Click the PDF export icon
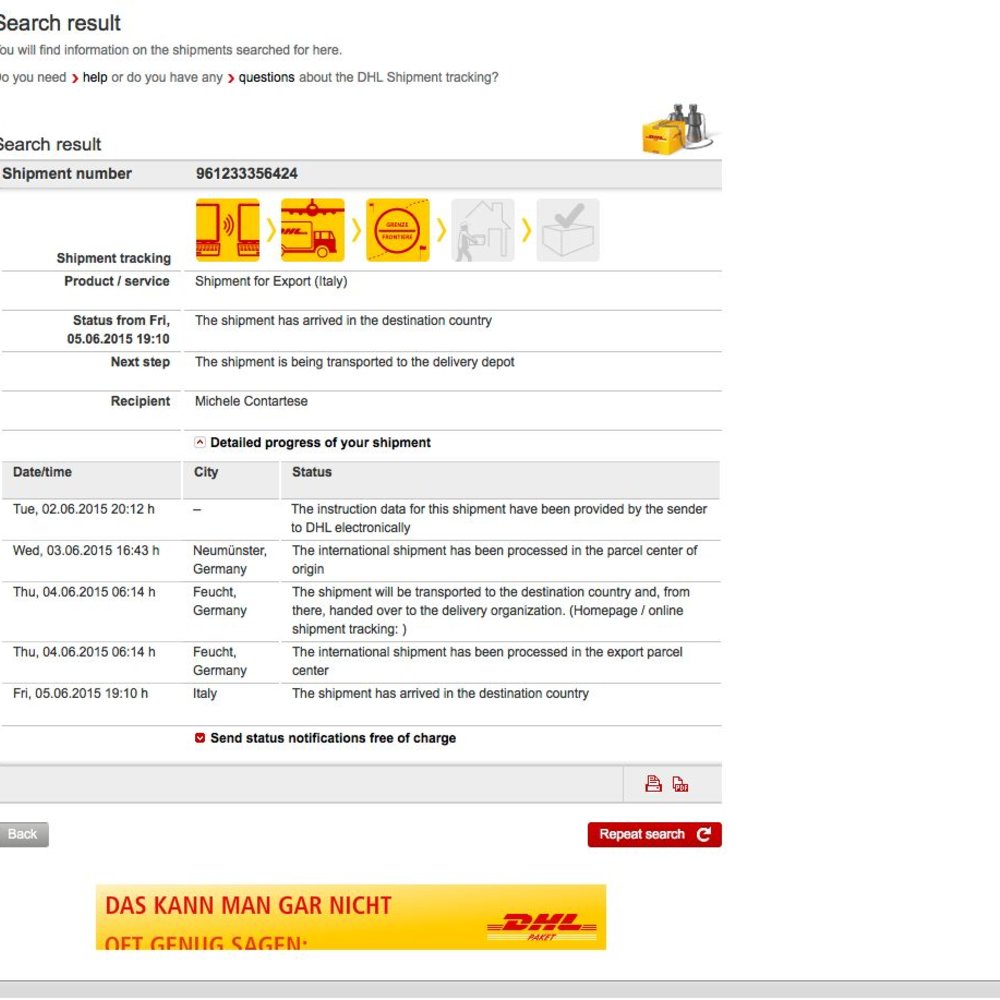This screenshot has height=1000, width=1000. point(680,784)
